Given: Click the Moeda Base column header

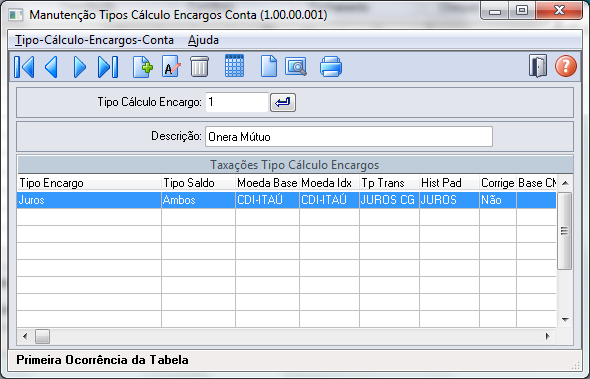Looking at the screenshot, I should click(x=267, y=183).
